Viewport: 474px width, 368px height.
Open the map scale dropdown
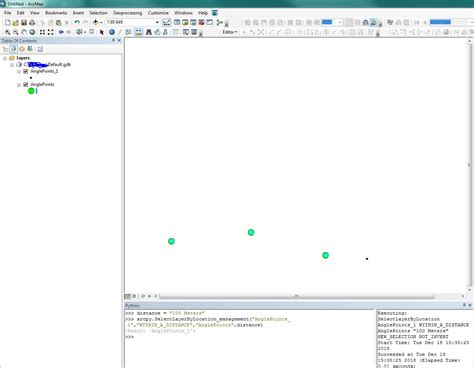click(x=157, y=22)
